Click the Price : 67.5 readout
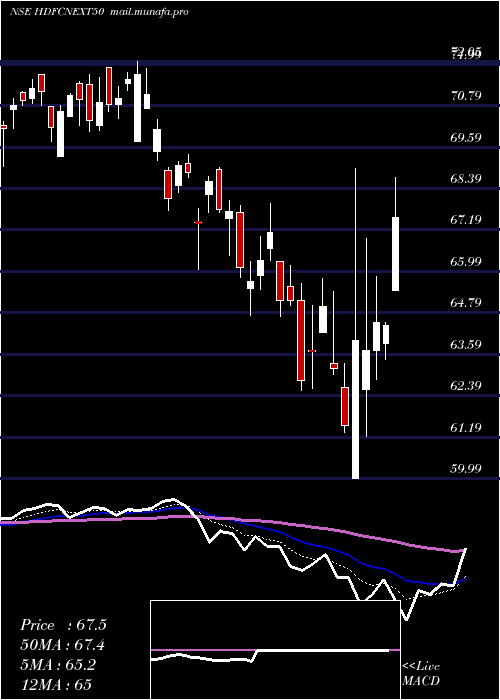This screenshot has height=700, width=500. click(63, 625)
